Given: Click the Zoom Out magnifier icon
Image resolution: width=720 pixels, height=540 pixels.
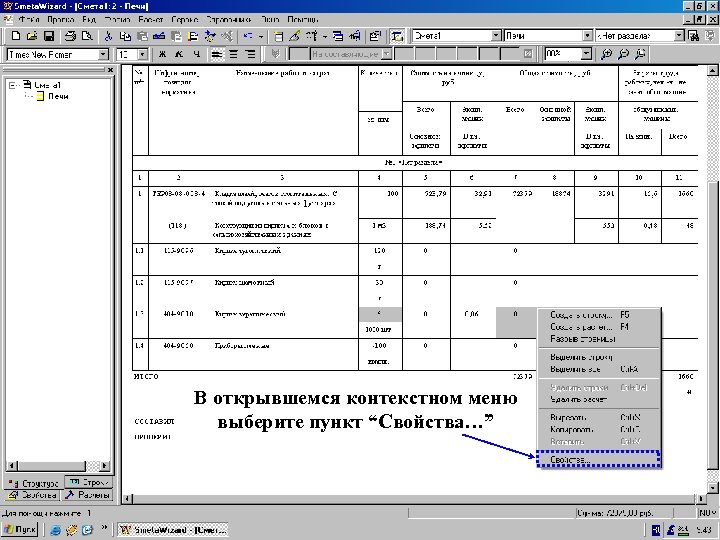Looking at the screenshot, I should [623, 54].
